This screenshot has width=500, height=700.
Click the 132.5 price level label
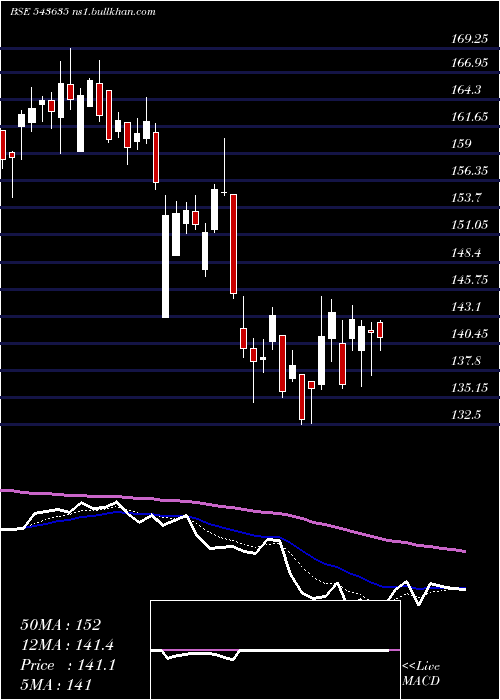467,414
